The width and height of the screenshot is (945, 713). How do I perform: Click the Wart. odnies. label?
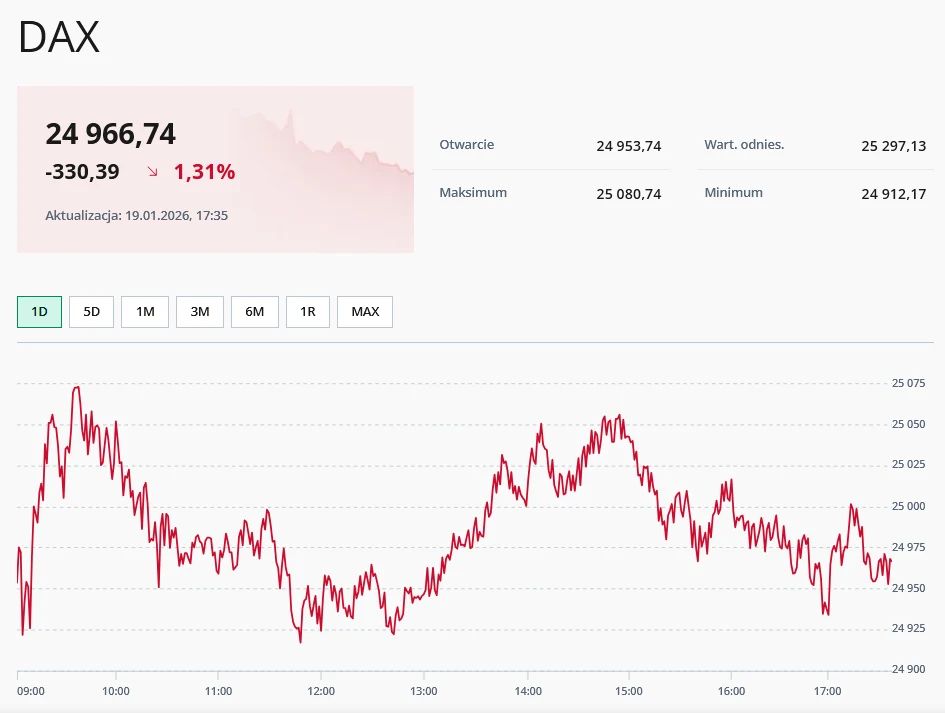point(744,144)
